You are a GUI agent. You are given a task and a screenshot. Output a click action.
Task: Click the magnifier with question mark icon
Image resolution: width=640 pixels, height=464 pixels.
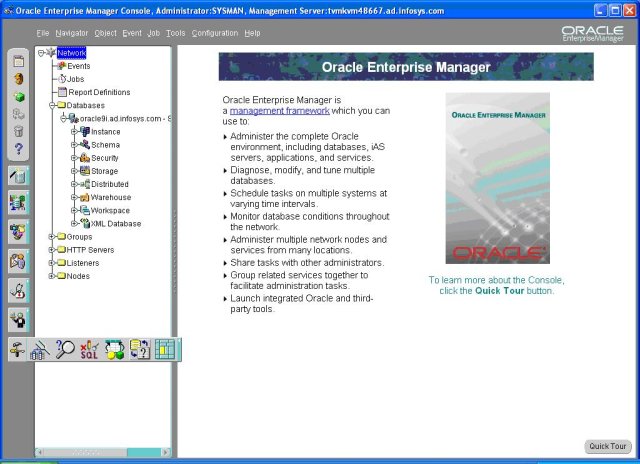[x=64, y=350]
